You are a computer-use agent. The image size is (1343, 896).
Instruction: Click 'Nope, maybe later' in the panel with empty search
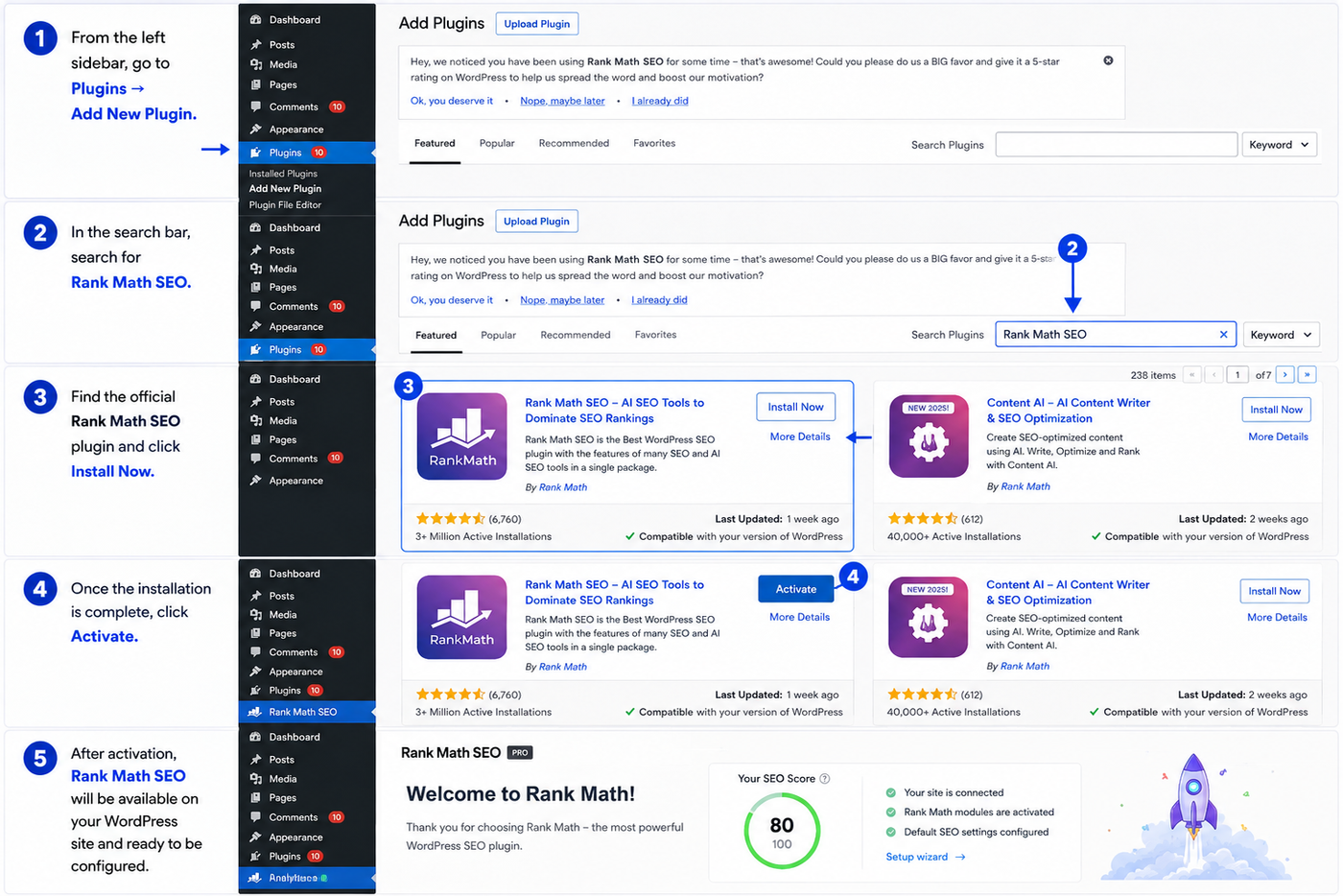tap(562, 101)
